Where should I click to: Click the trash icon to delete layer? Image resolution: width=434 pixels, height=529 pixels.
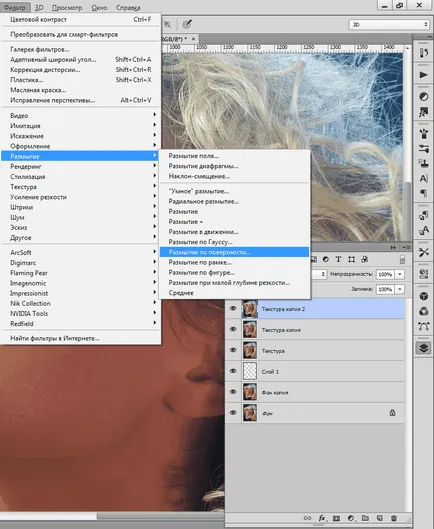coord(394,518)
